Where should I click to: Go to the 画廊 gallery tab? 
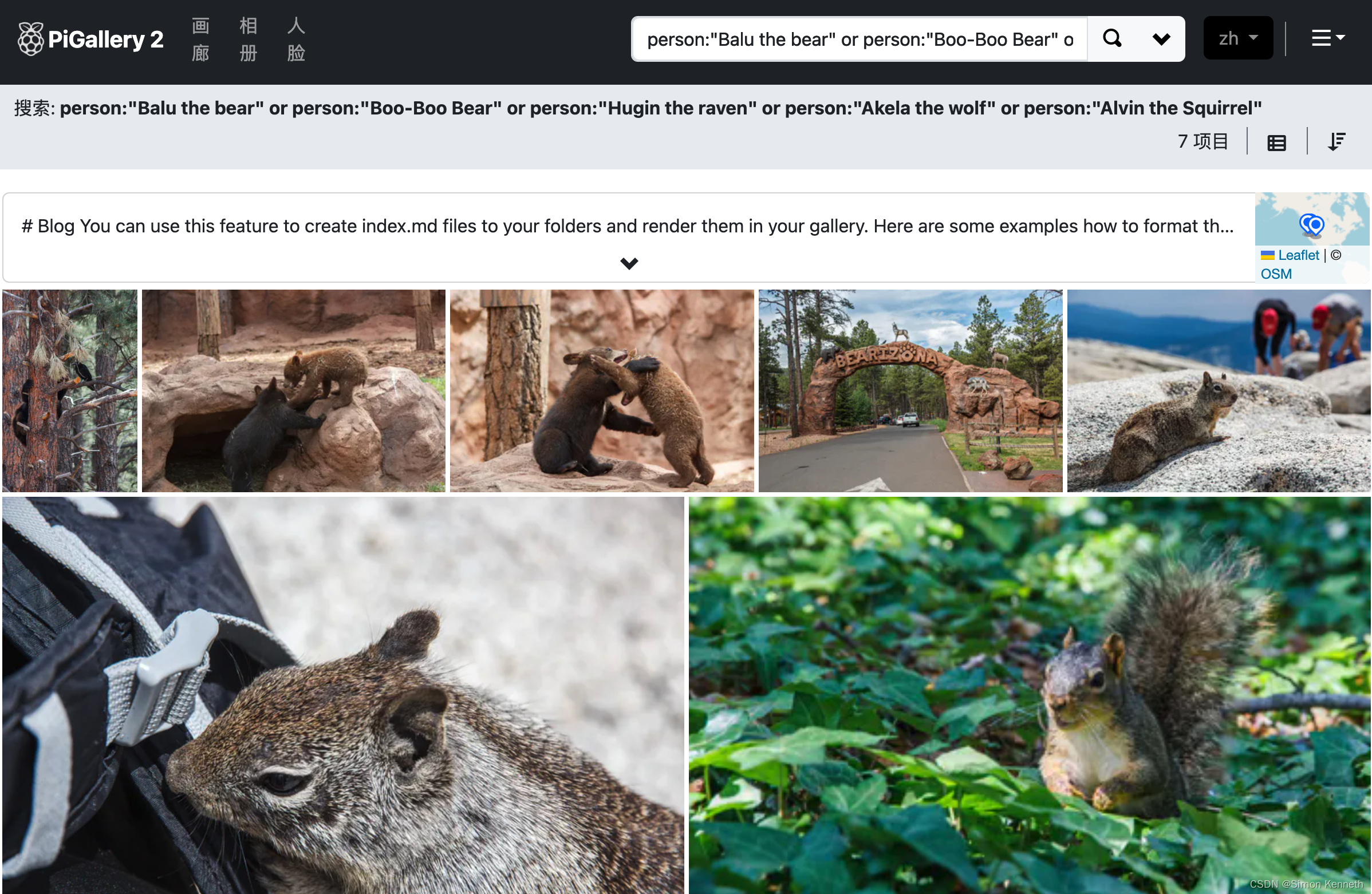click(x=200, y=39)
